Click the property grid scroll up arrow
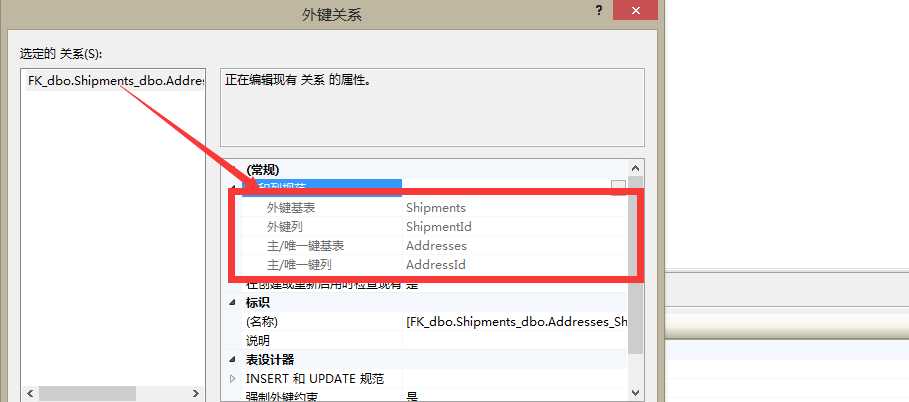Image resolution: width=909 pixels, height=402 pixels. tap(635, 169)
